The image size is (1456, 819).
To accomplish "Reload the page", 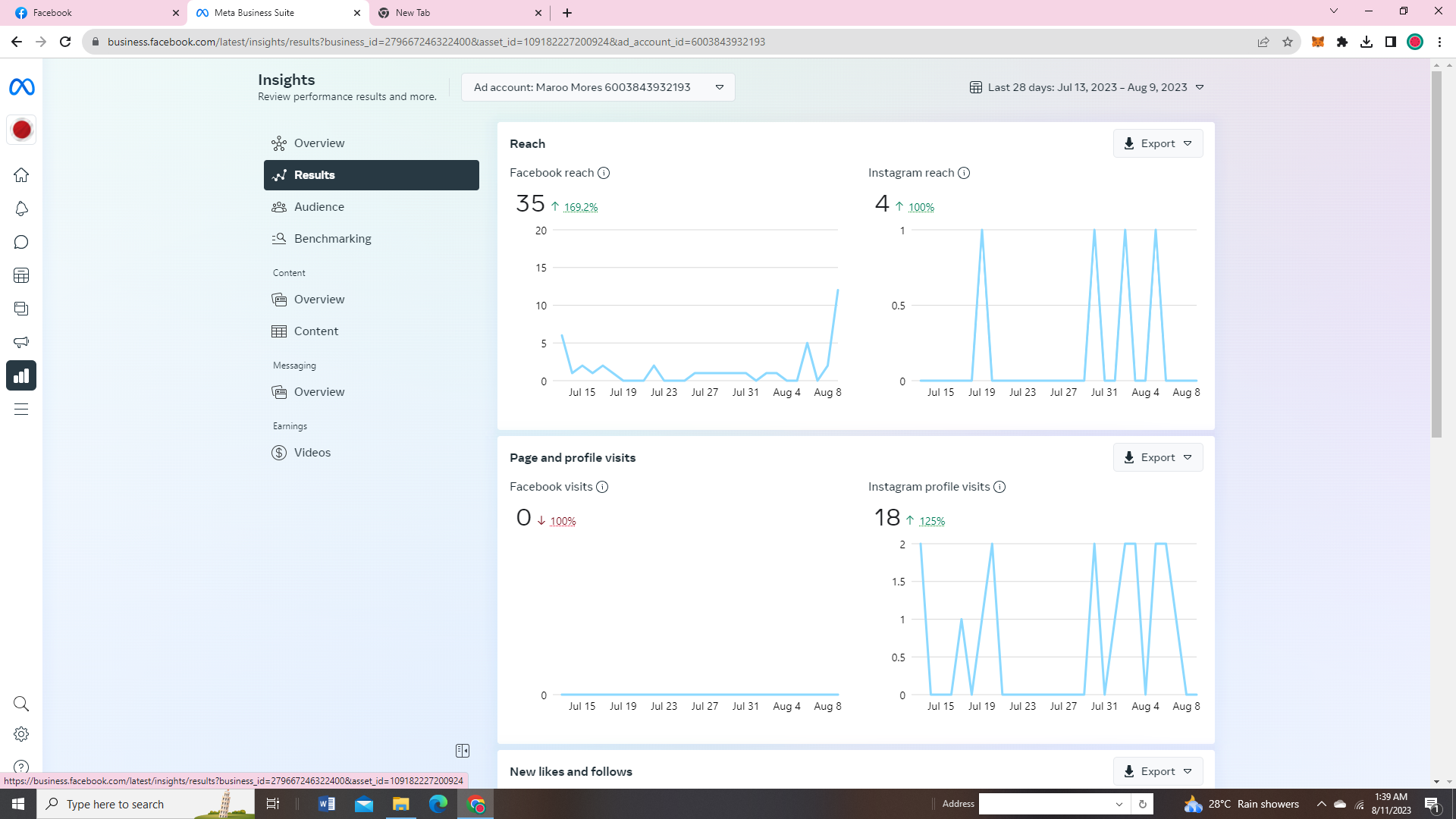I will [65, 42].
